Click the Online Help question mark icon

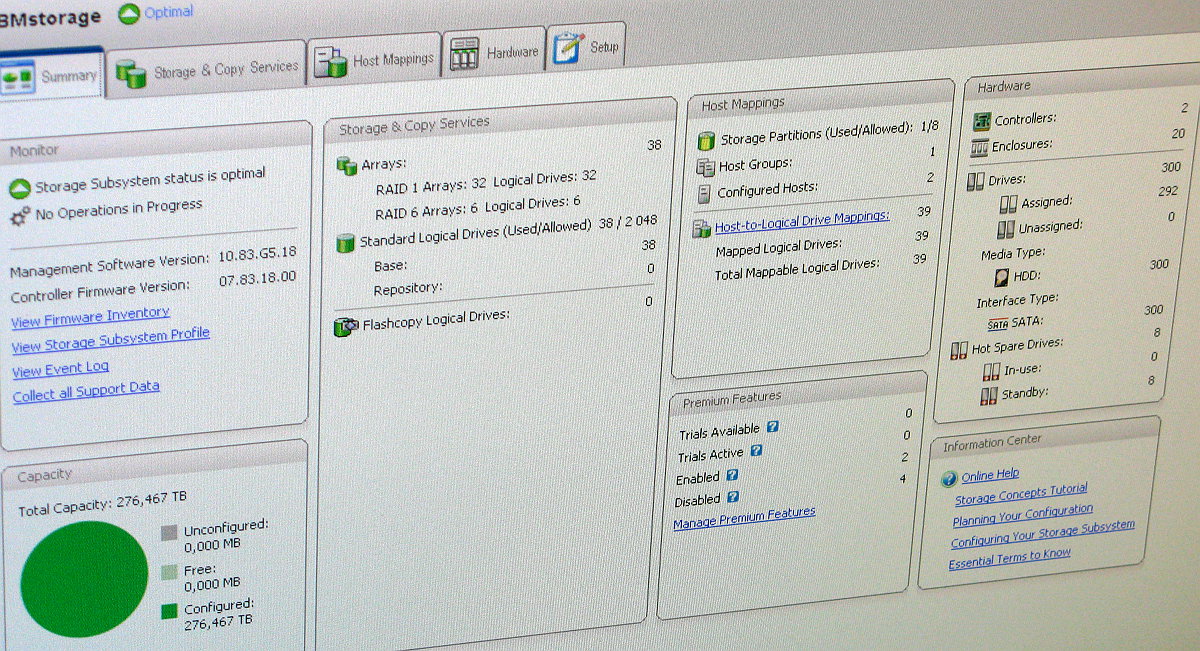click(948, 478)
